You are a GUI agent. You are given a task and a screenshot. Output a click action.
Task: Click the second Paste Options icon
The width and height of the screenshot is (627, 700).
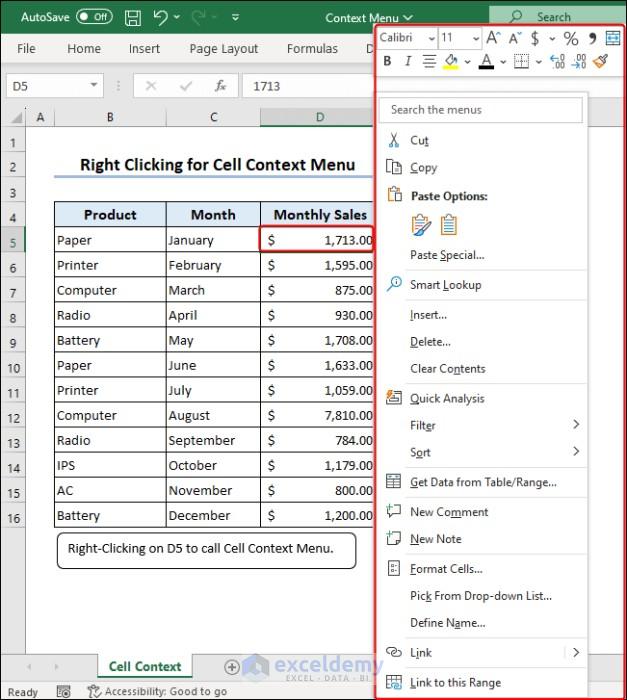click(x=449, y=225)
